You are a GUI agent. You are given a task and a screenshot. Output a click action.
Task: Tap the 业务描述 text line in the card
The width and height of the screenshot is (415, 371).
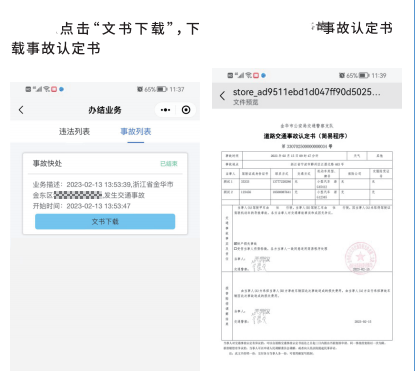tap(103, 184)
